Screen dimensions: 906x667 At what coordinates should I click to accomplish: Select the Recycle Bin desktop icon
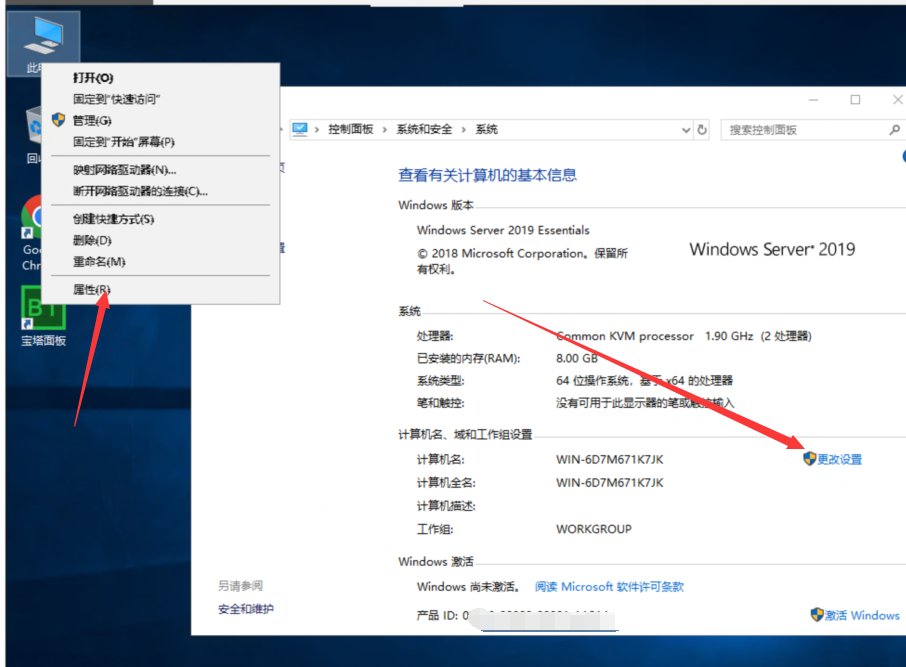[x=34, y=134]
